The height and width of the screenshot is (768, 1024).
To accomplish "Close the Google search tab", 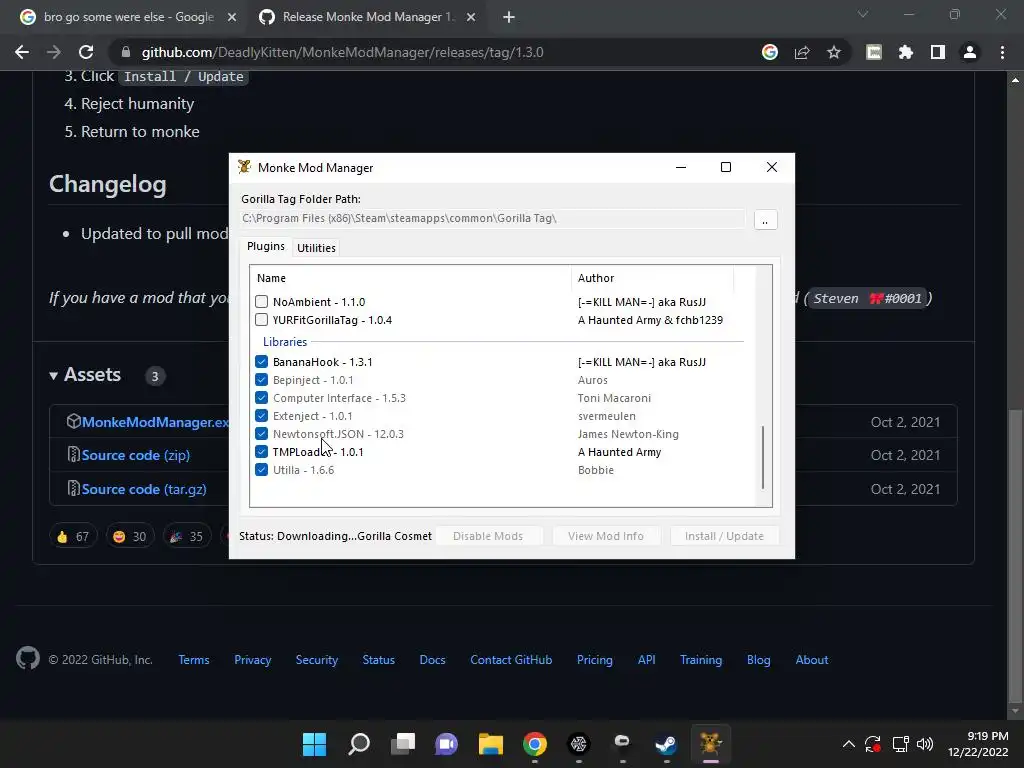I will click(232, 18).
